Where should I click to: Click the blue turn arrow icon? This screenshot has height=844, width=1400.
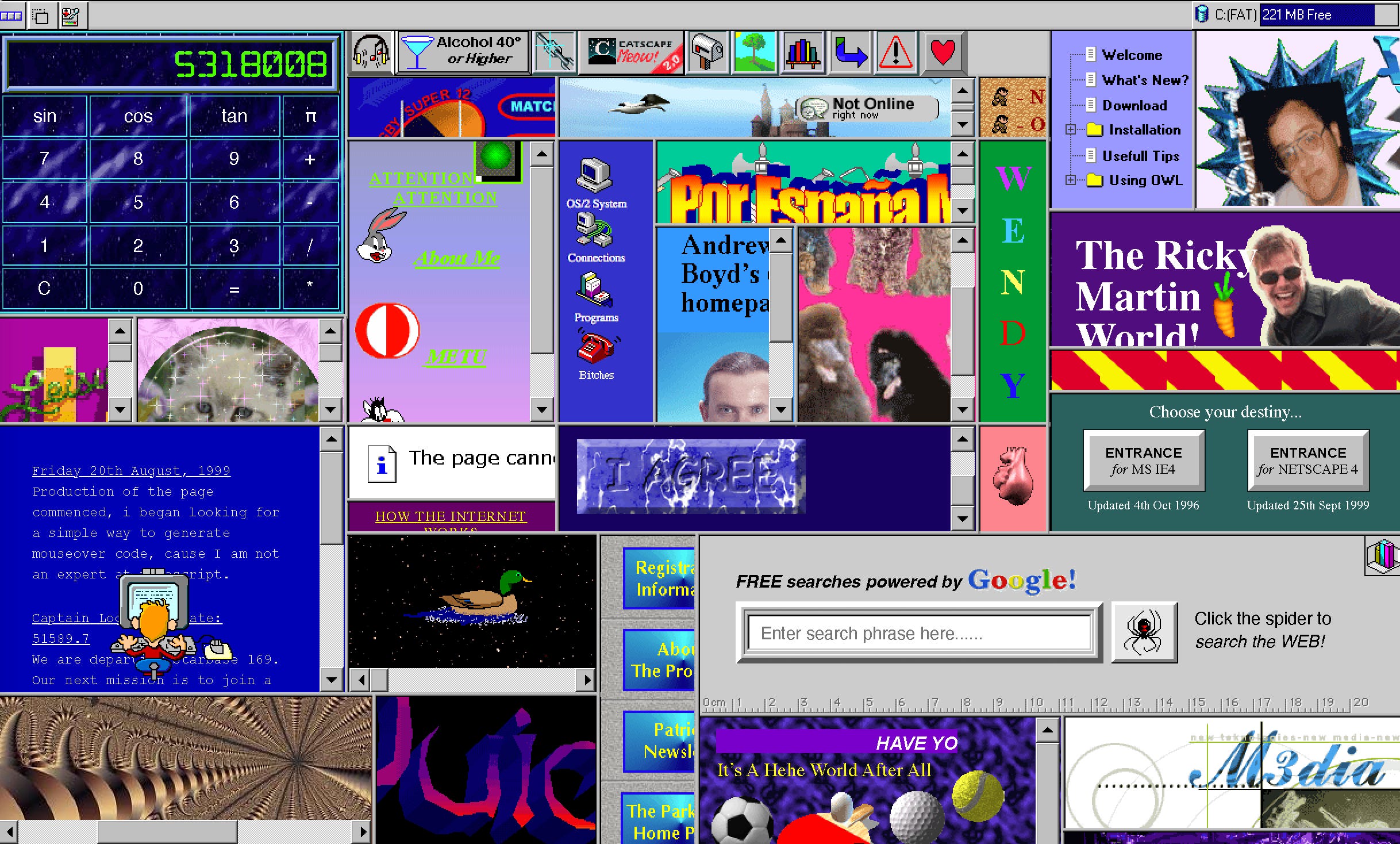(x=850, y=53)
